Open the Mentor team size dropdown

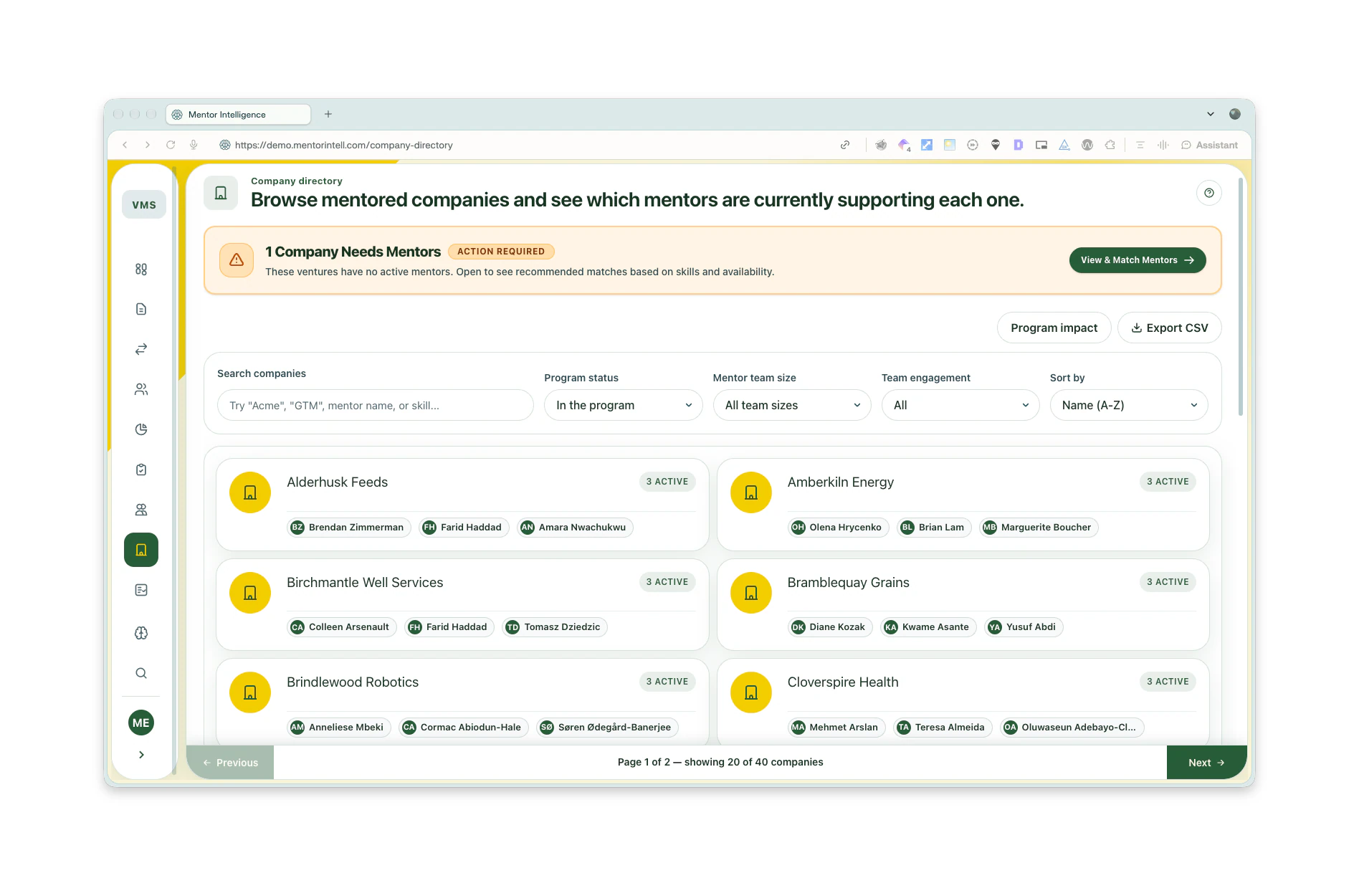792,405
